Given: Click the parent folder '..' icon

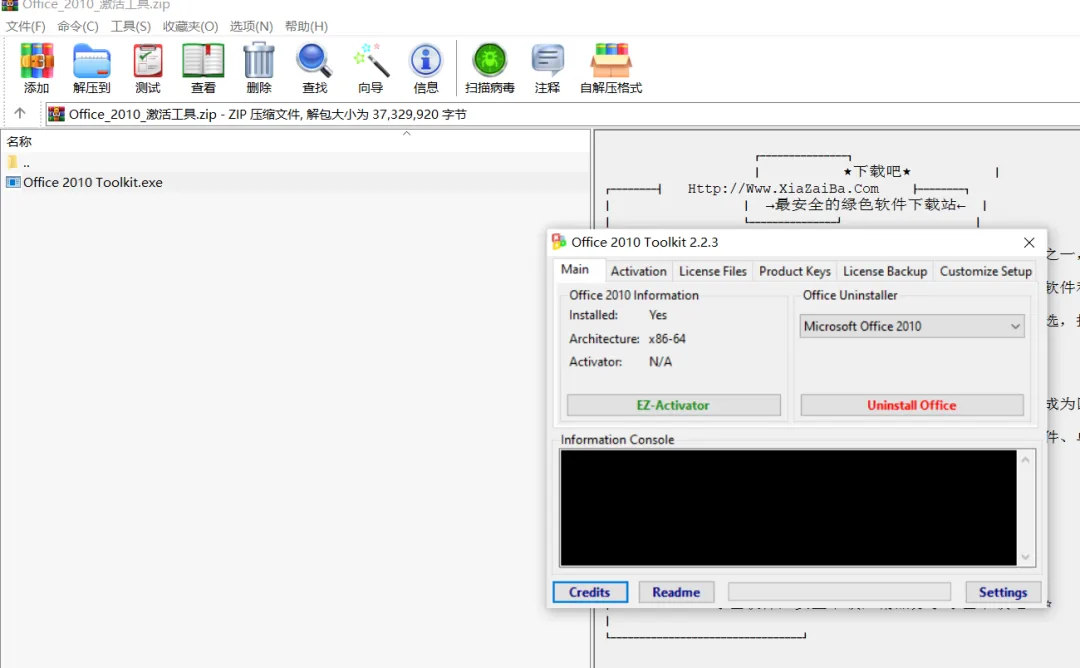Looking at the screenshot, I should [x=12, y=163].
